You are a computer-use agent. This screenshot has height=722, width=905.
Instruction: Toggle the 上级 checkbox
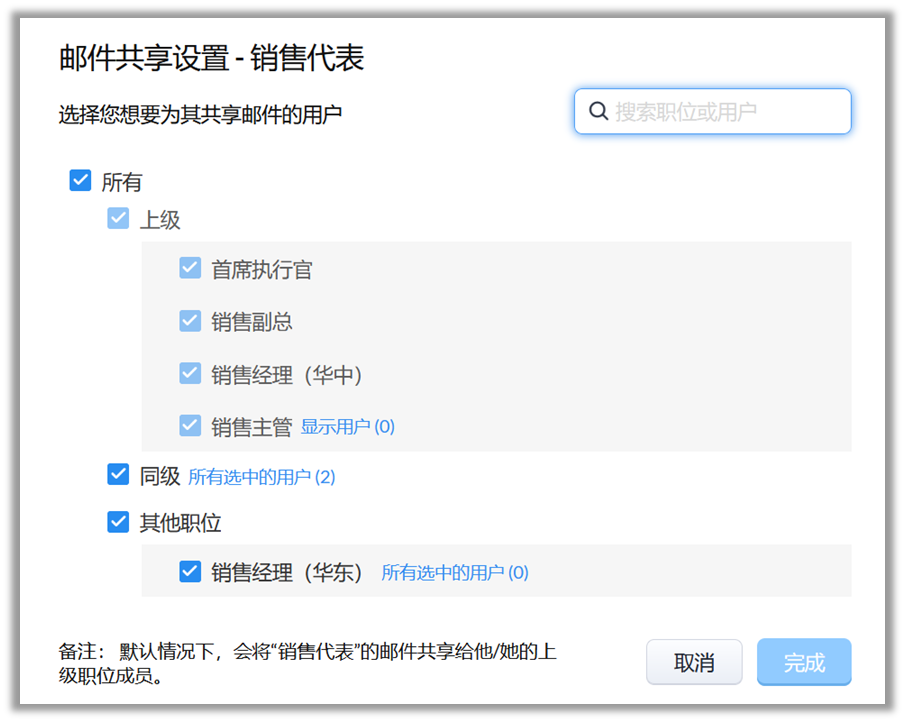[x=118, y=219]
